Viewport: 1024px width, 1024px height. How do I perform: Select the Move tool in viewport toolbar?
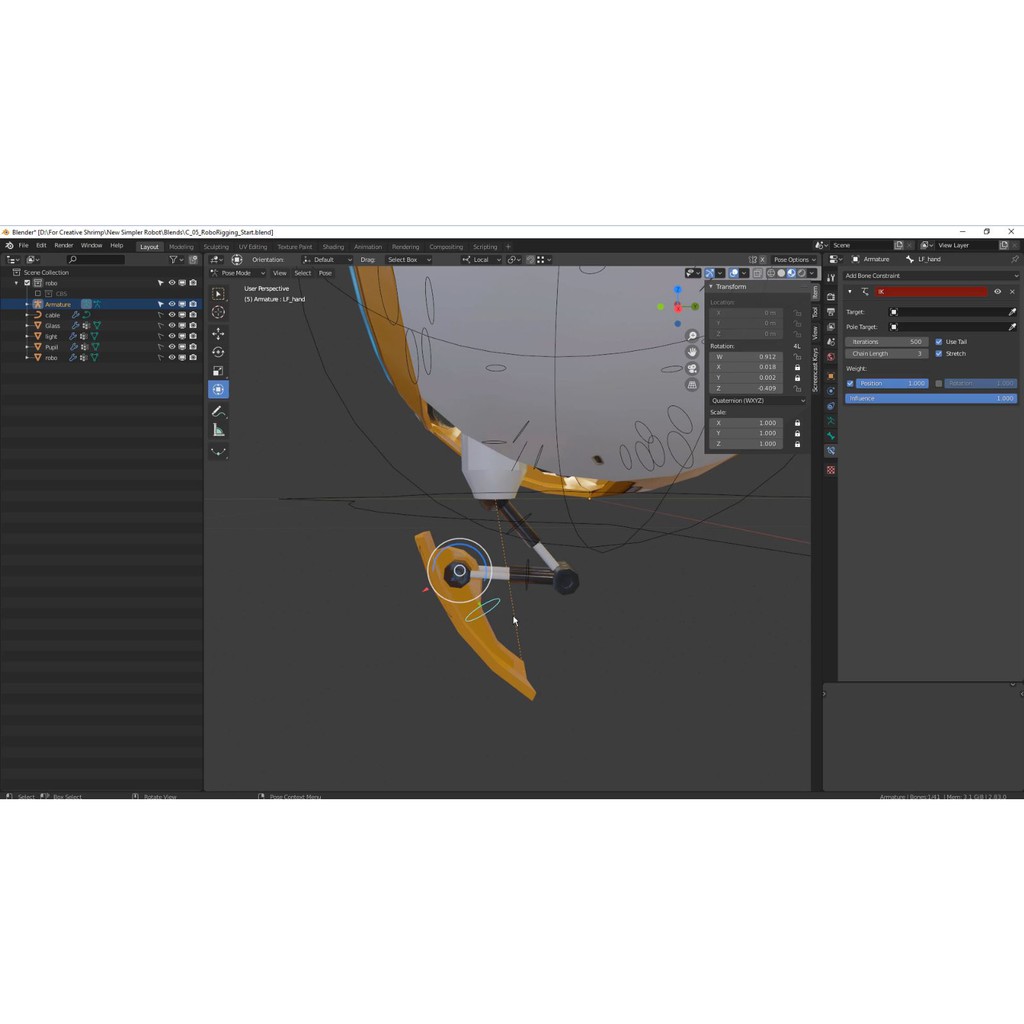[218, 333]
